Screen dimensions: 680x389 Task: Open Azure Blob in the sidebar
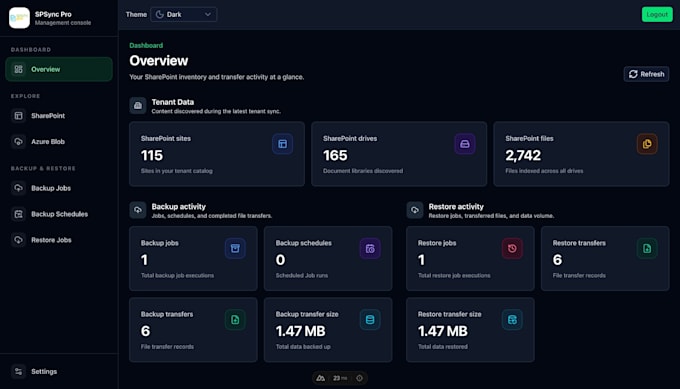59,141
